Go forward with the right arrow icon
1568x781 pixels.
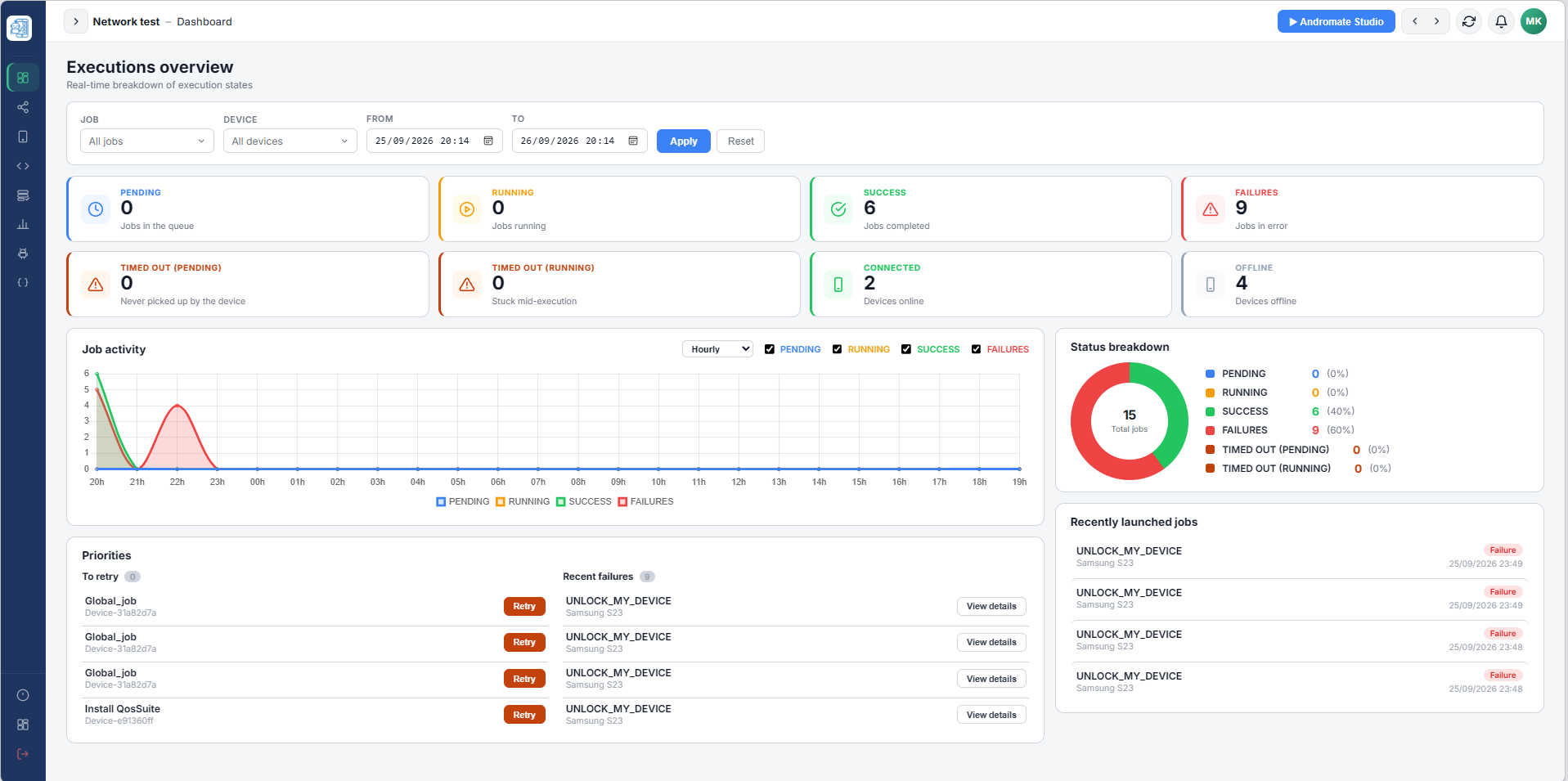[x=1436, y=21]
